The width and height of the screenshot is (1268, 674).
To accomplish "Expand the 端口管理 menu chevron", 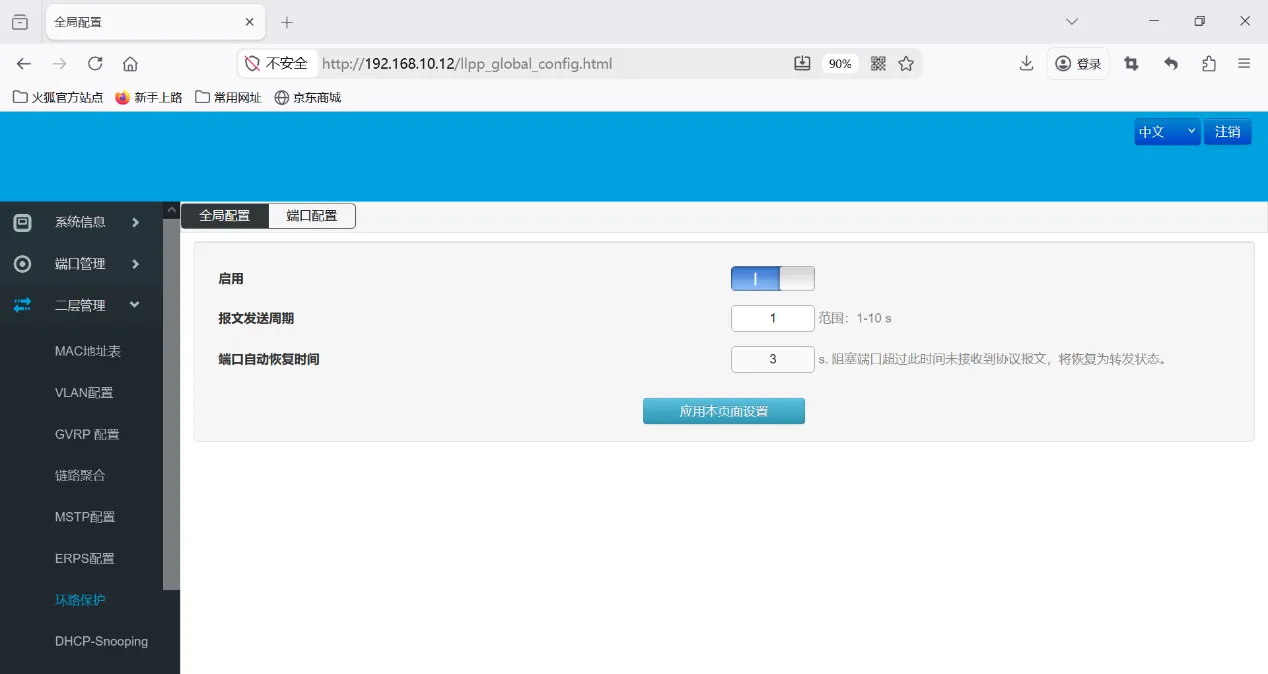I will (136, 264).
